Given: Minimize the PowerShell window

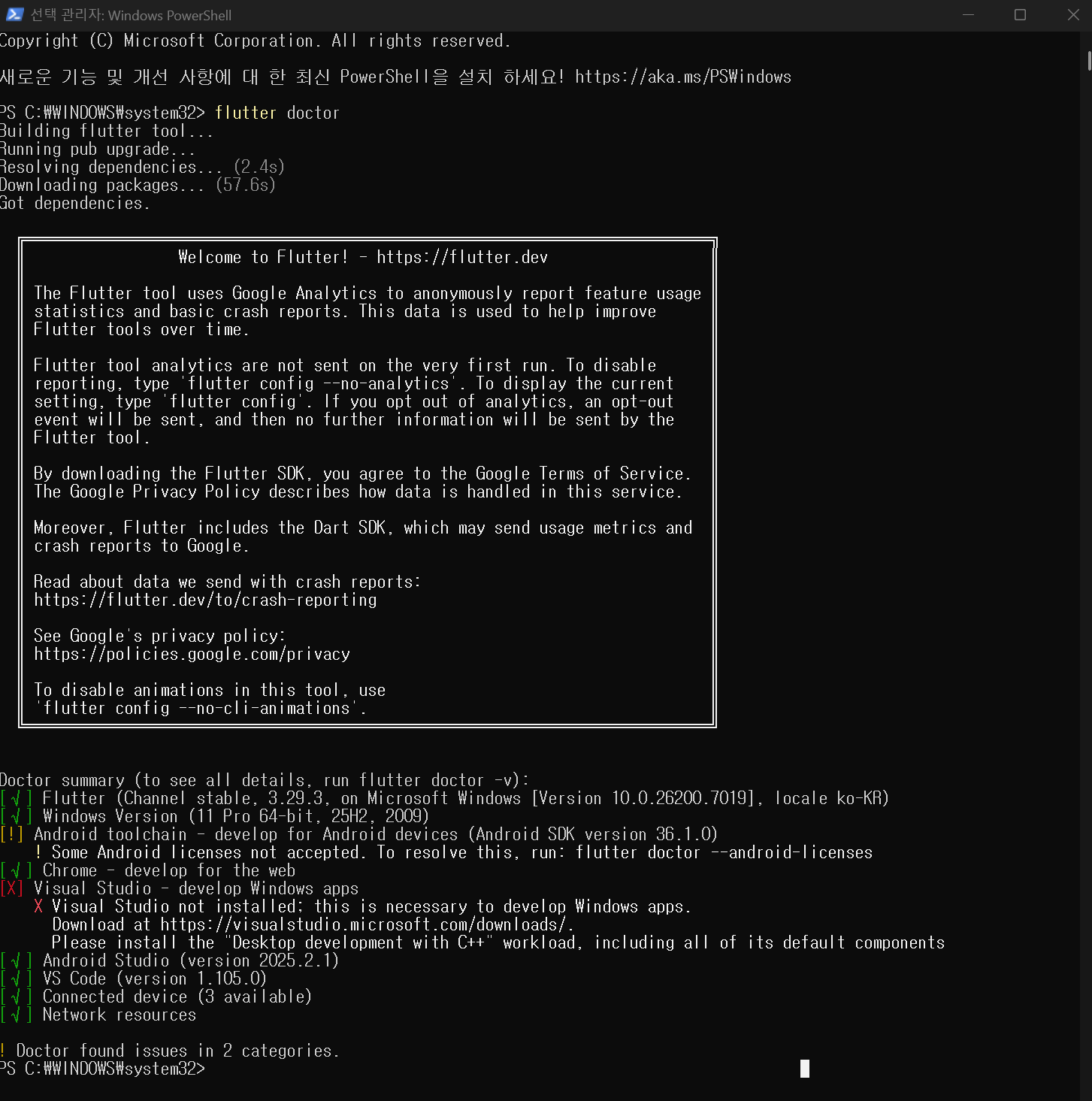Looking at the screenshot, I should point(968,15).
